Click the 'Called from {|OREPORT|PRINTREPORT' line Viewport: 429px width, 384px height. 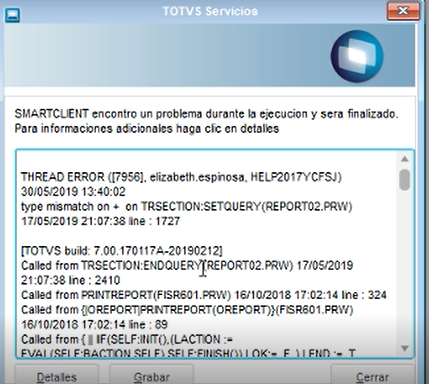tap(187, 310)
